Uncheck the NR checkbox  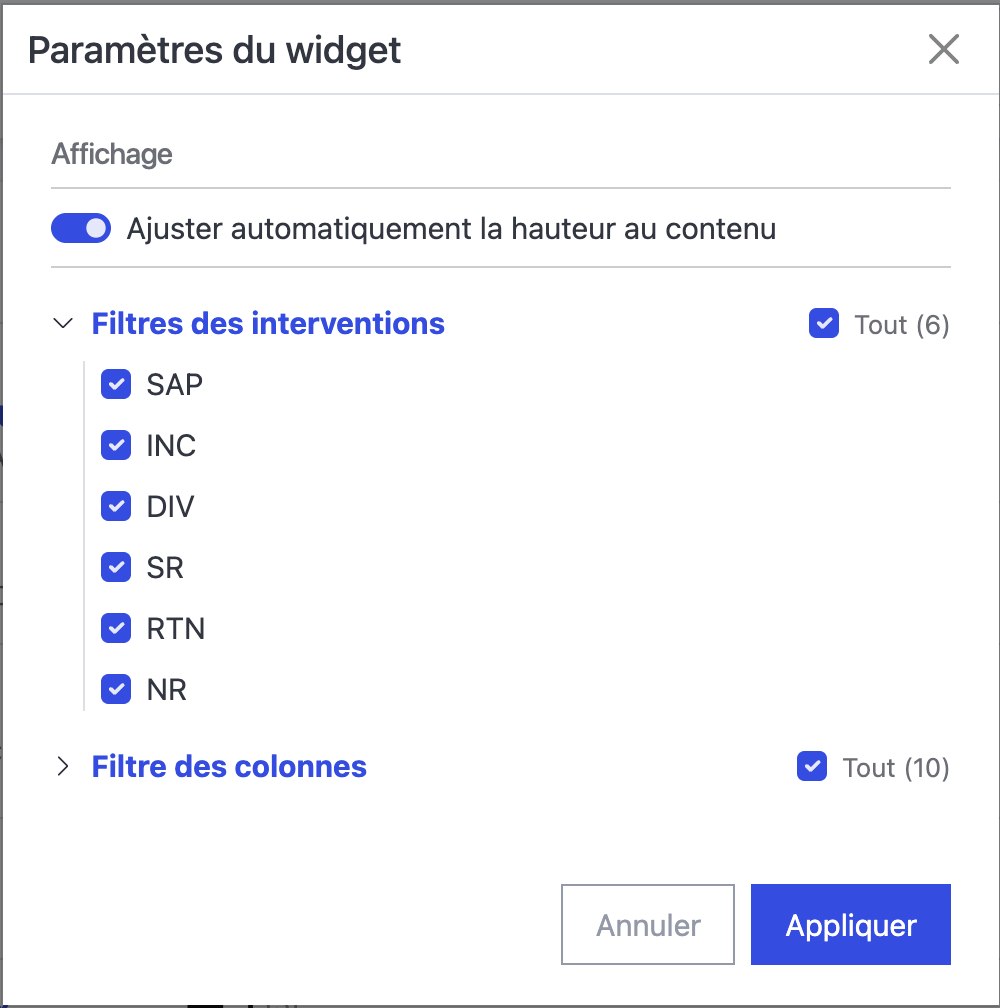[117, 690]
